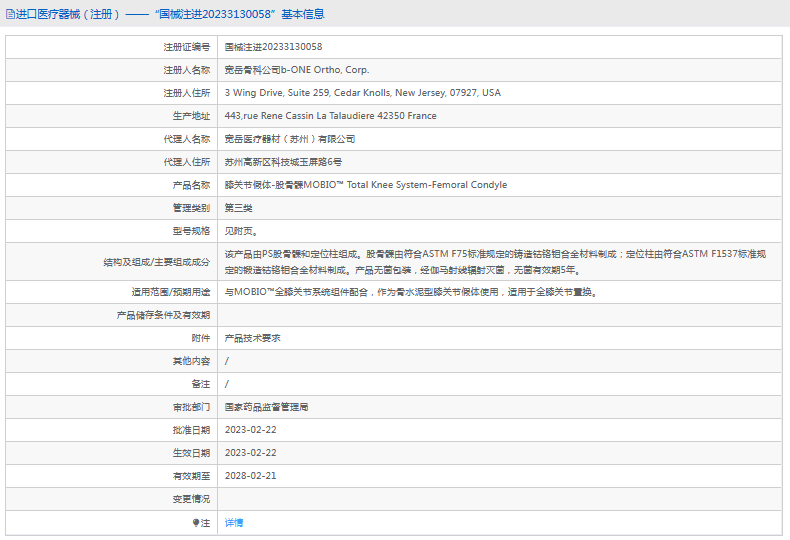Viewport: 790px width, 540px height.
Task: Click the 结构及组成/主要组成成分 row label
Action: click(x=156, y=262)
